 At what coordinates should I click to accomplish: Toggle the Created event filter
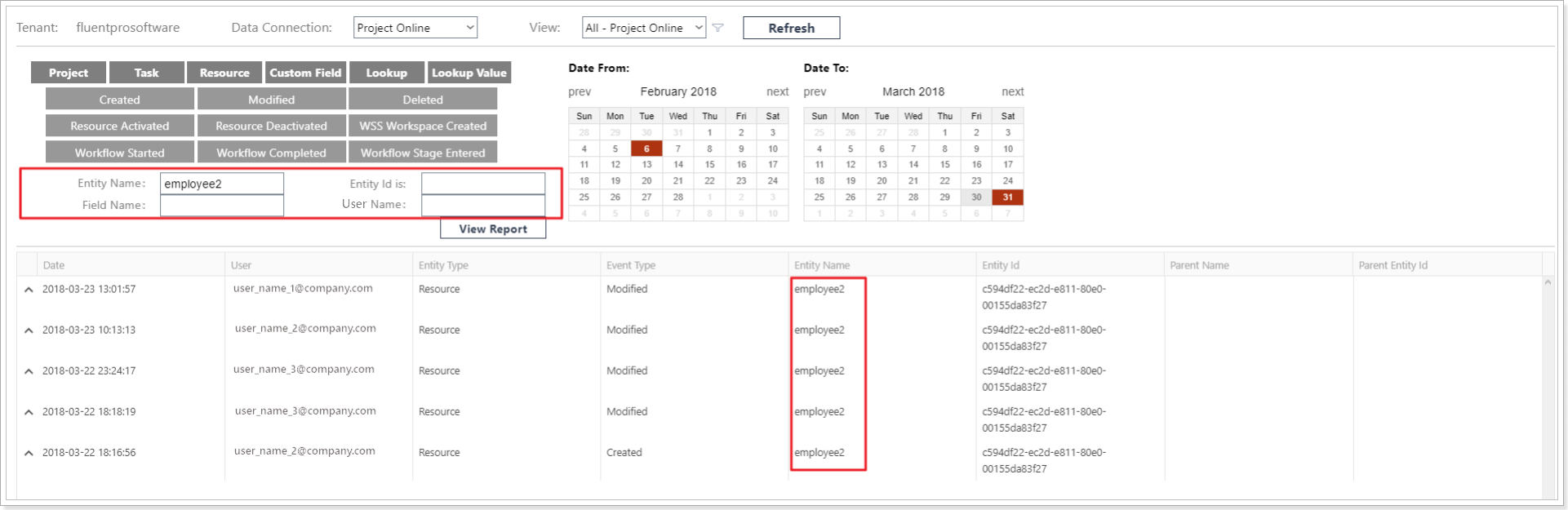point(120,100)
